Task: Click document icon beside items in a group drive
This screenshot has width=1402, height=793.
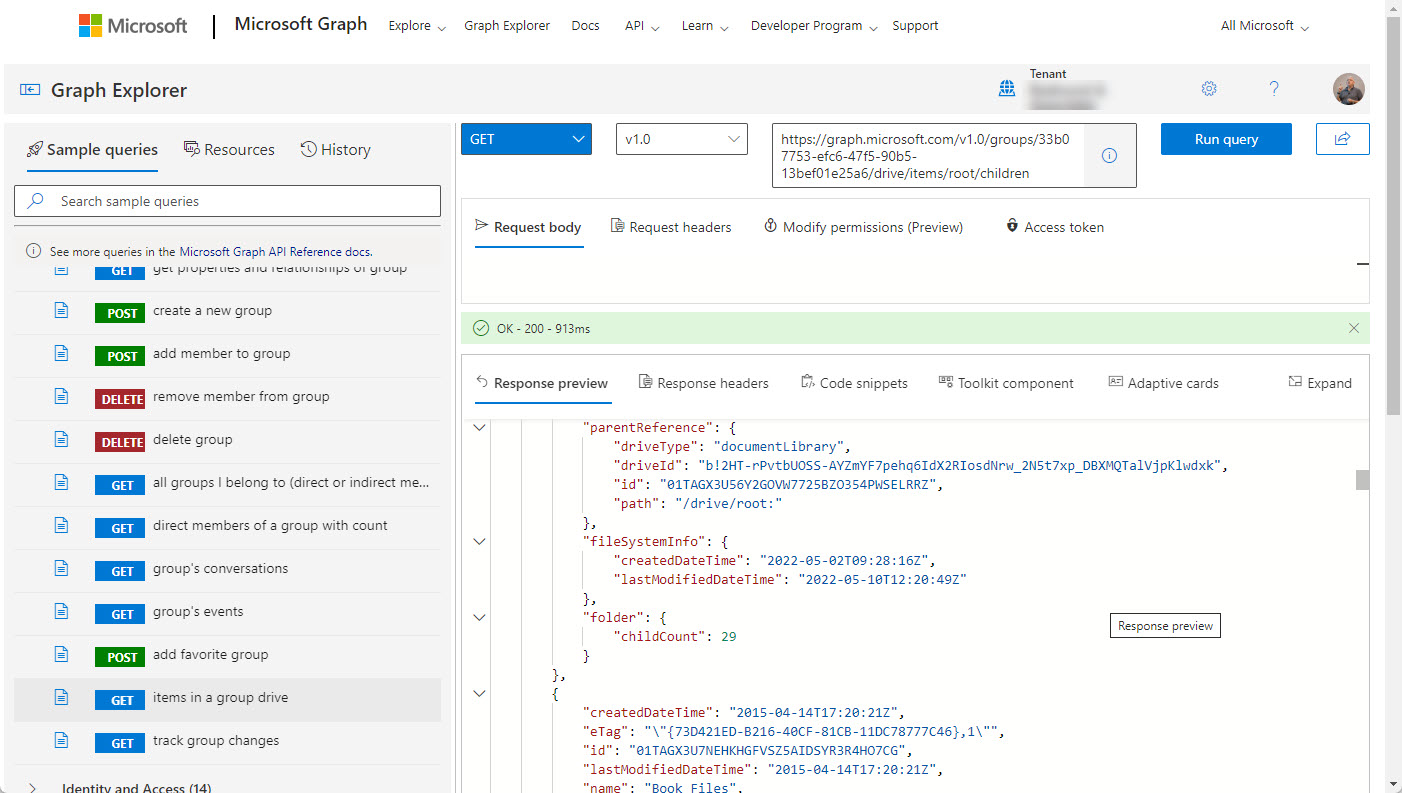Action: [x=61, y=698]
